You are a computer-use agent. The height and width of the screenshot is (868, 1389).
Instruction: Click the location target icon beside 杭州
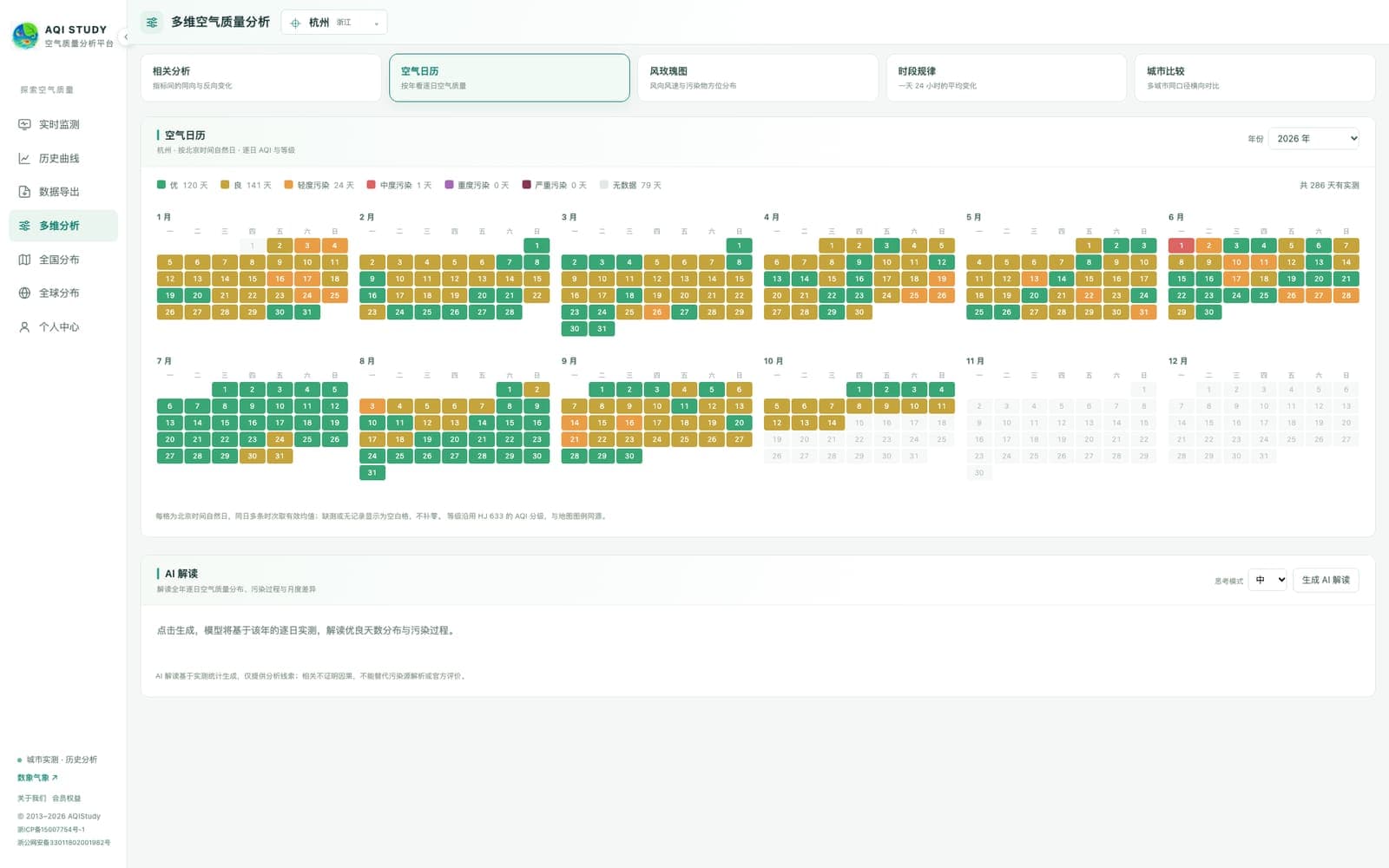coord(295,23)
